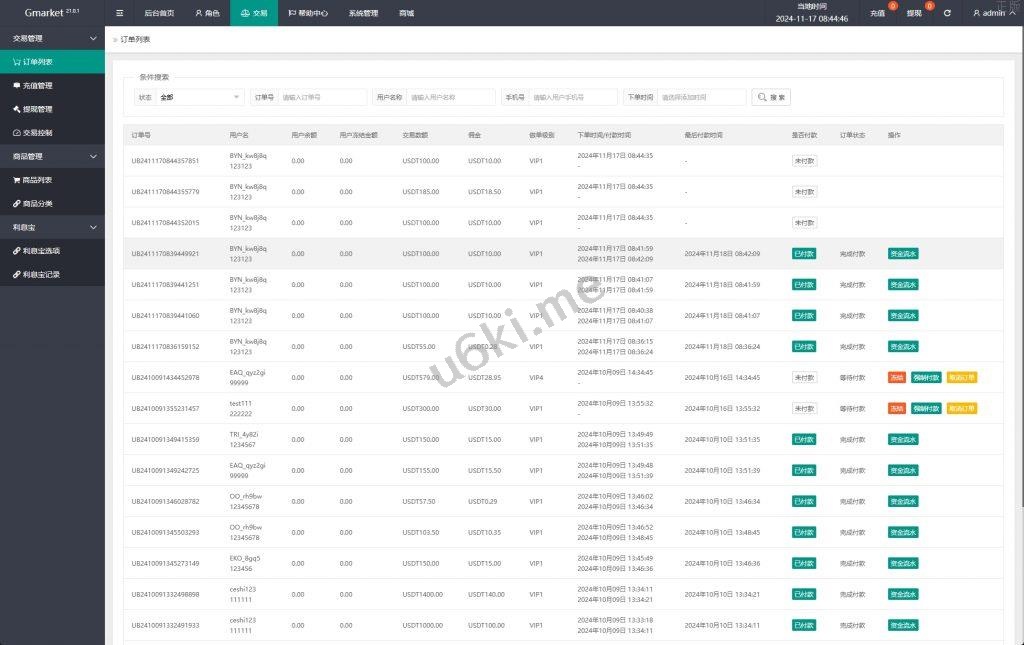Image resolution: width=1024 pixels, height=645 pixels.
Task: Click 冻结 button for order UB2410091434452978
Action: [x=897, y=378]
